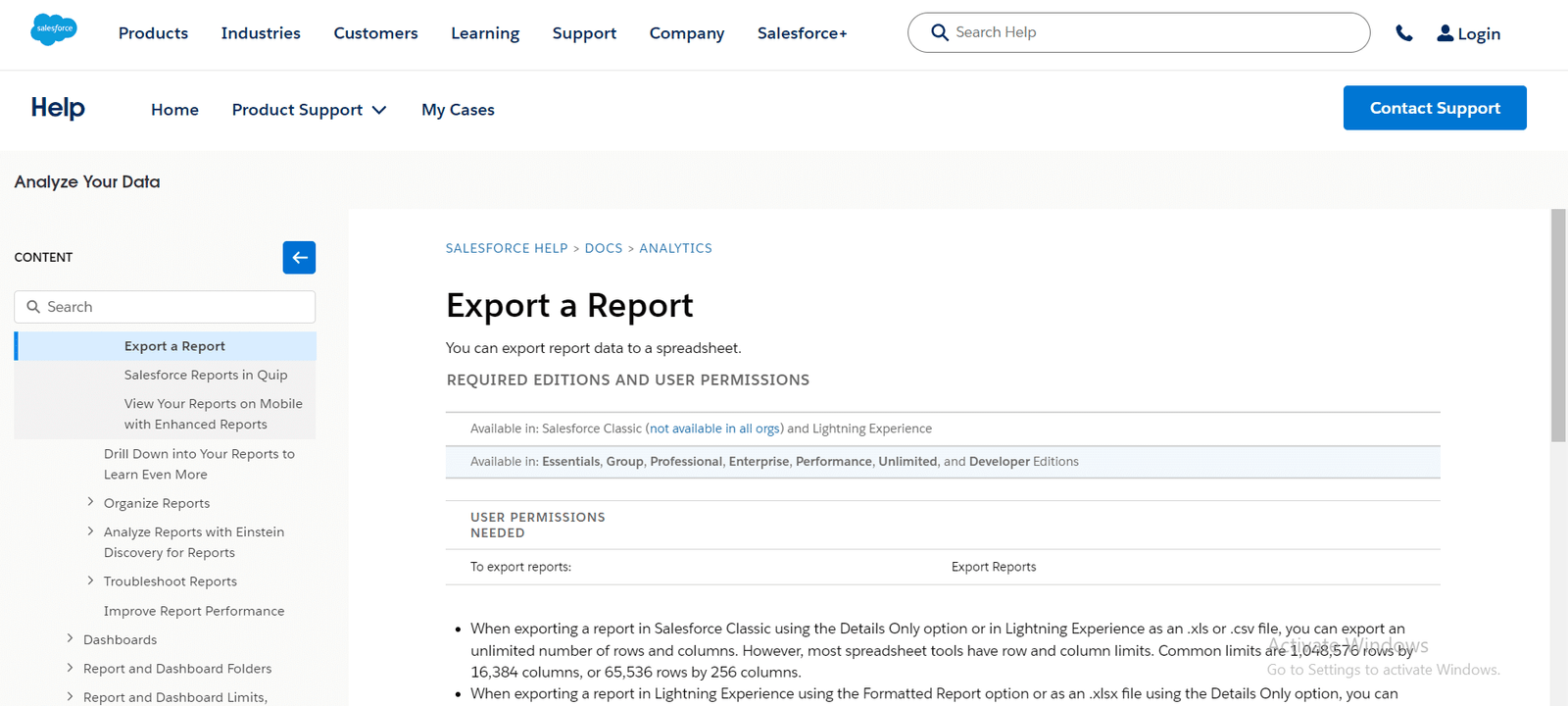Click the article vertical scrollbar thumb
Image resolution: width=1568 pixels, height=706 pixels.
tap(1558, 326)
